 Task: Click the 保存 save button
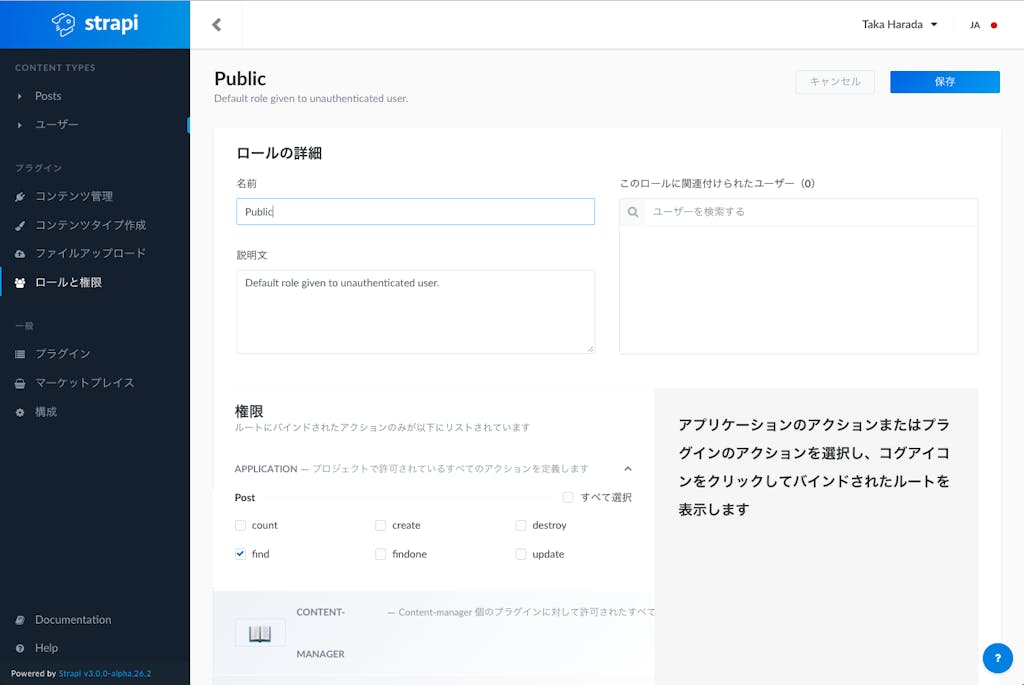point(944,82)
